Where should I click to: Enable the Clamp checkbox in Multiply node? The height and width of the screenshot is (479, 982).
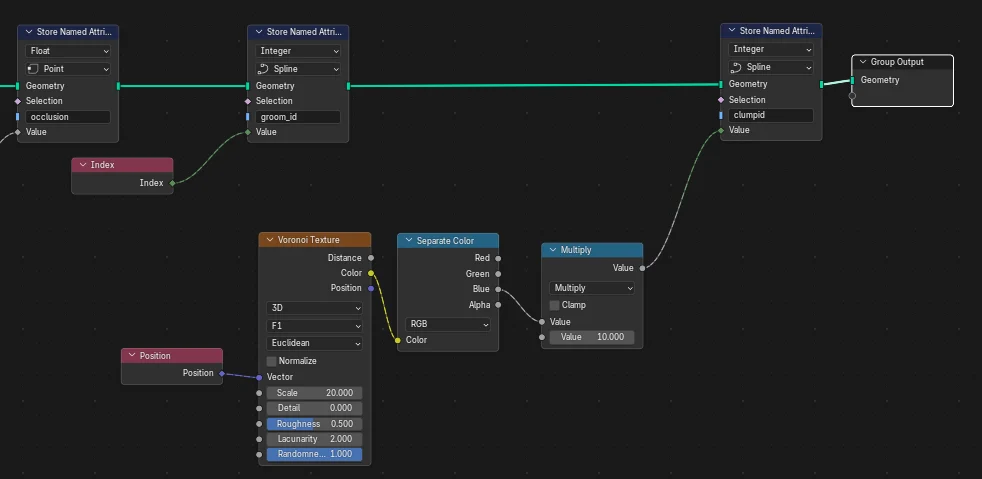pyautogui.click(x=554, y=305)
